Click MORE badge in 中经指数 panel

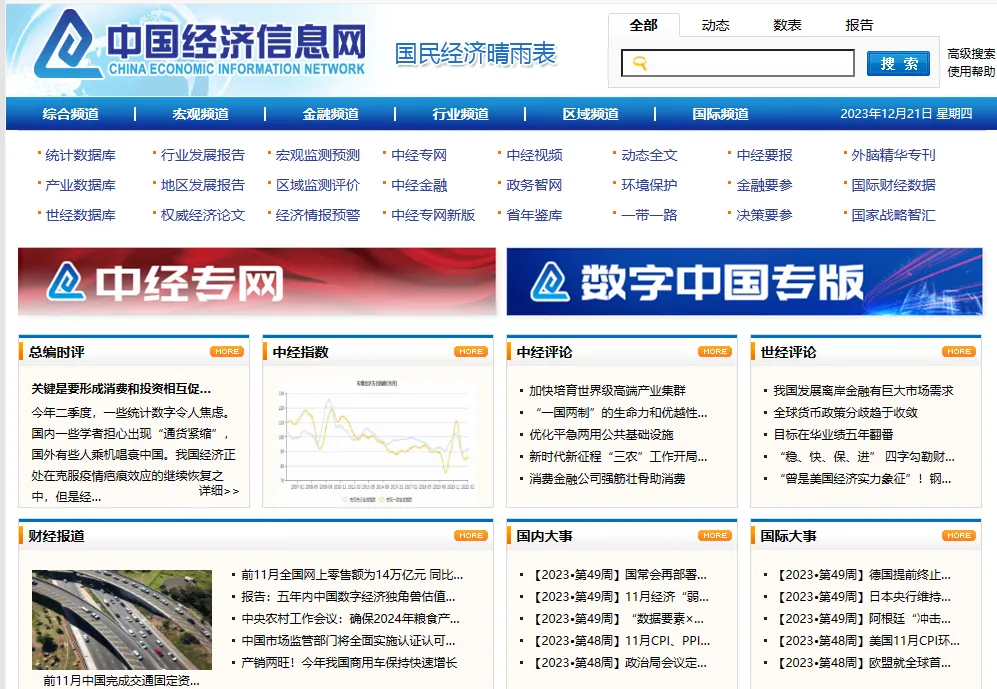[471, 351]
